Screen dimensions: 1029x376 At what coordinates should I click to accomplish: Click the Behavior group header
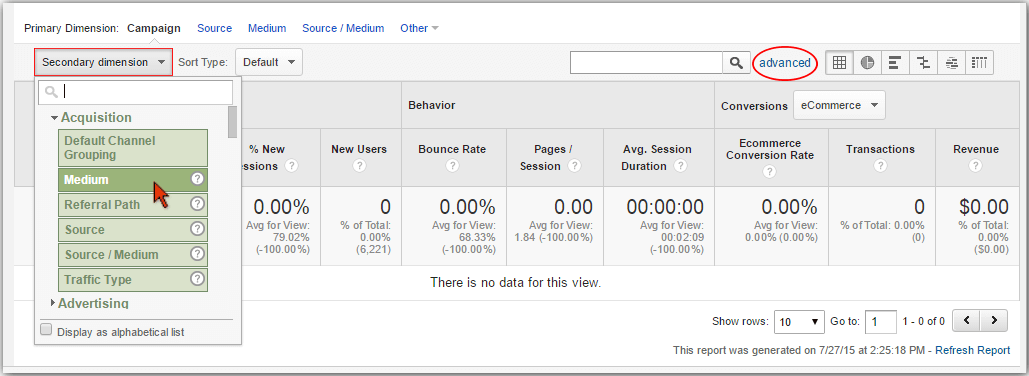coord(432,105)
